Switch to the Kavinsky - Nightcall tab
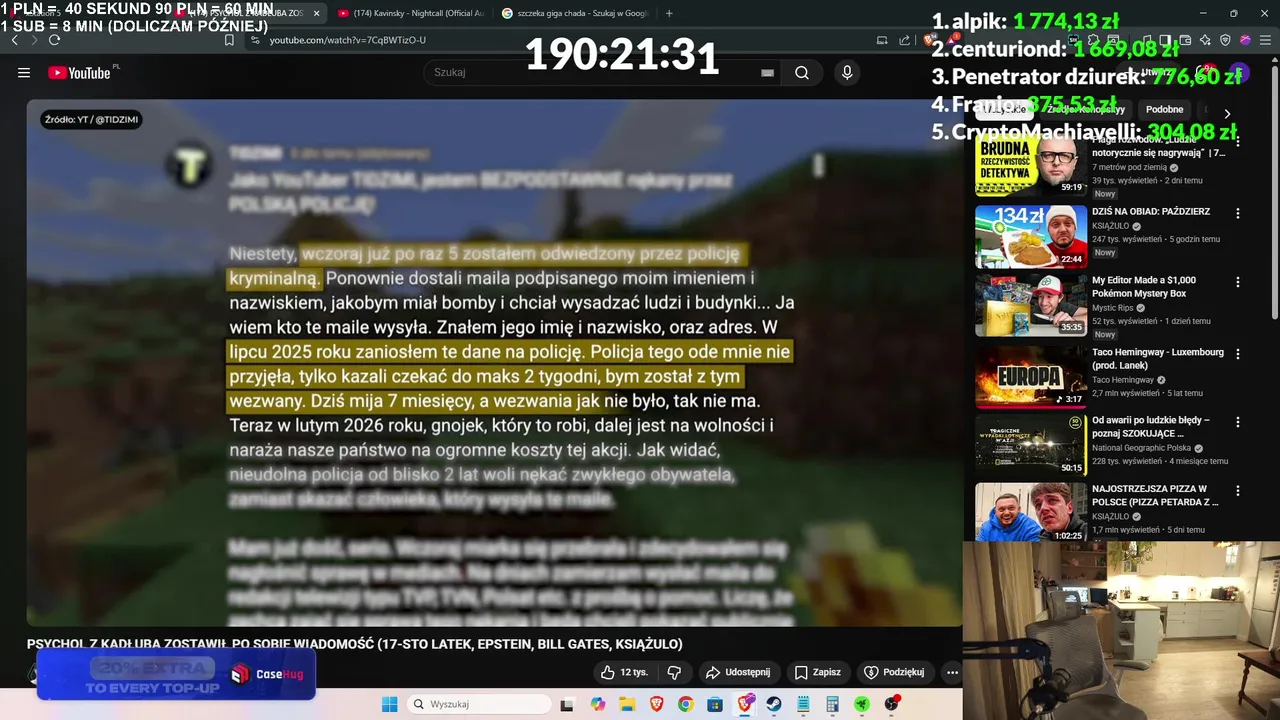 410,13
